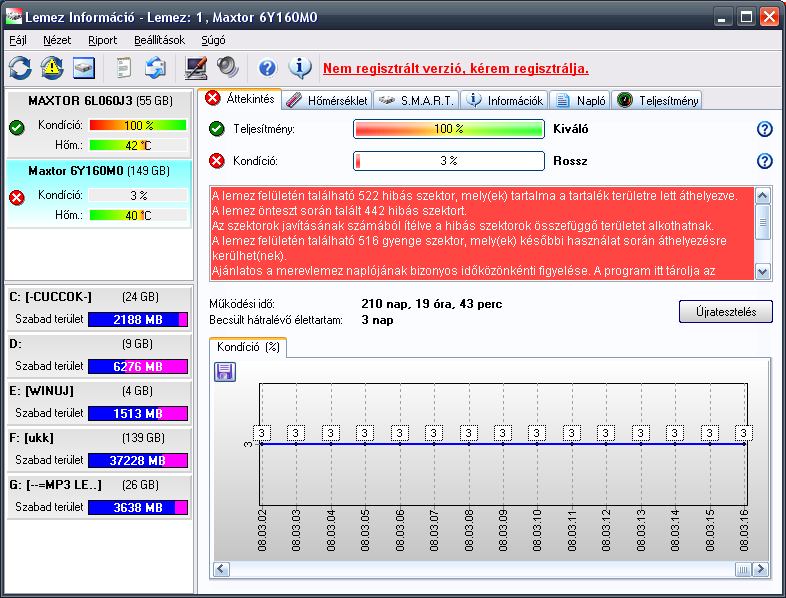Click the 100 % Teljesítmény progress bar
The width and height of the screenshot is (786, 598).
click(x=449, y=129)
